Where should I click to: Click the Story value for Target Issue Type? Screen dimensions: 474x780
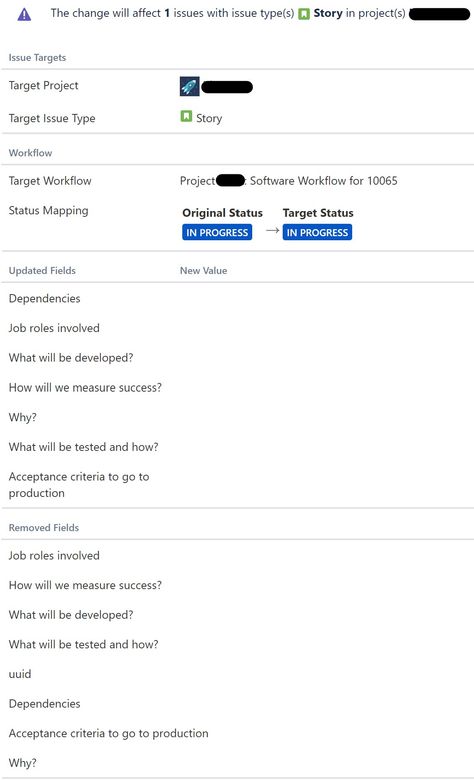click(209, 118)
